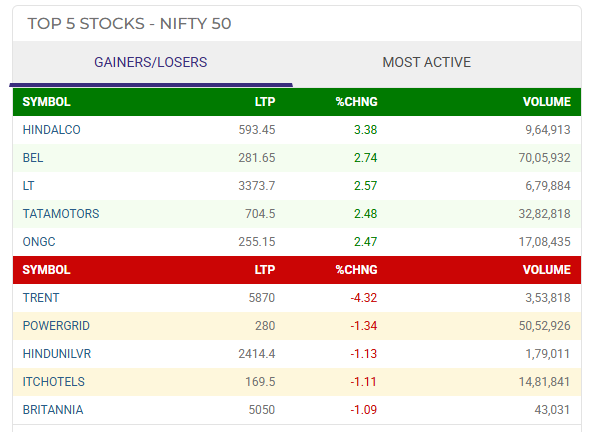
Task: Select POWERGRID's change value -1.34
Action: (364, 326)
